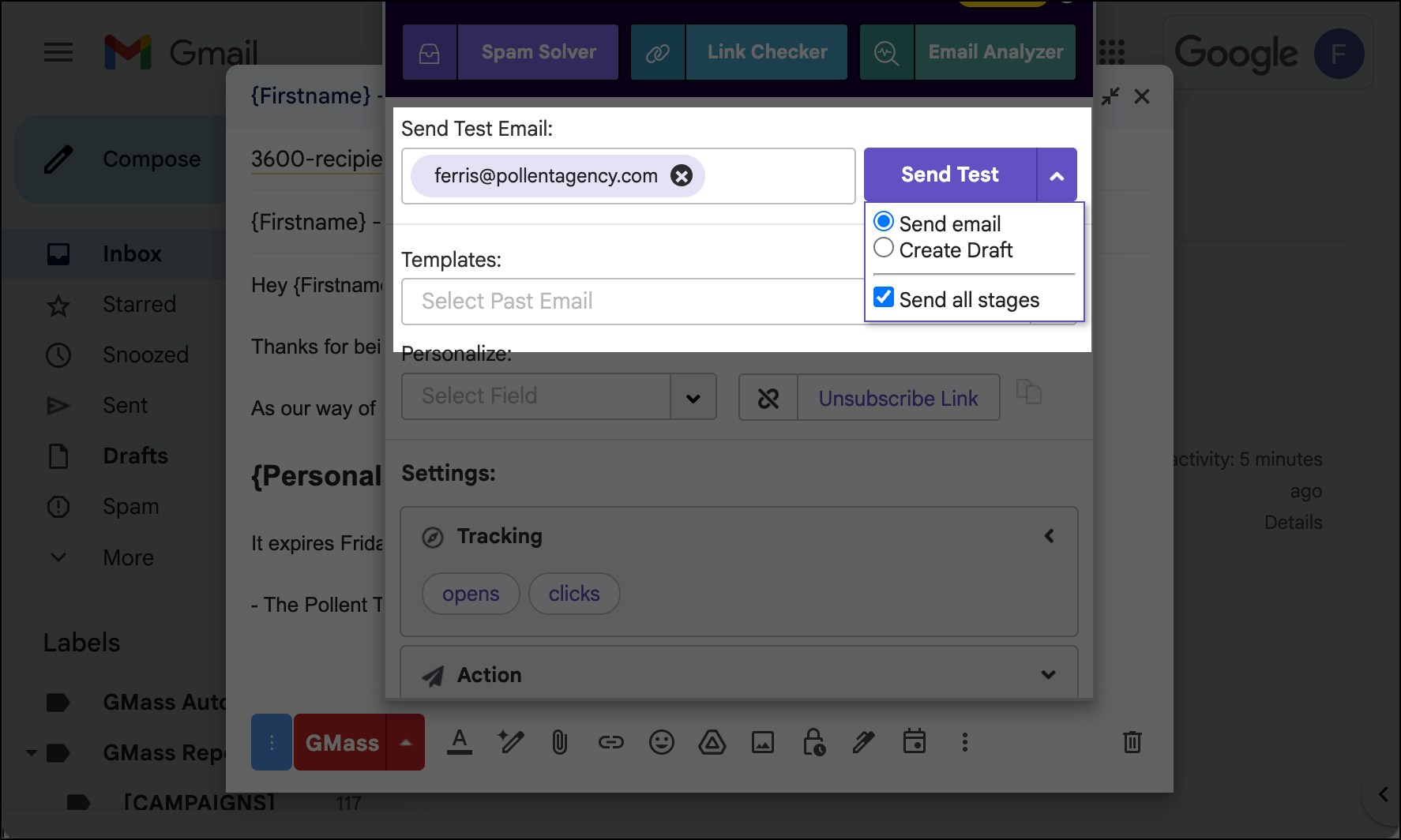Collapse the GMass Reports label tree arrow

31,753
